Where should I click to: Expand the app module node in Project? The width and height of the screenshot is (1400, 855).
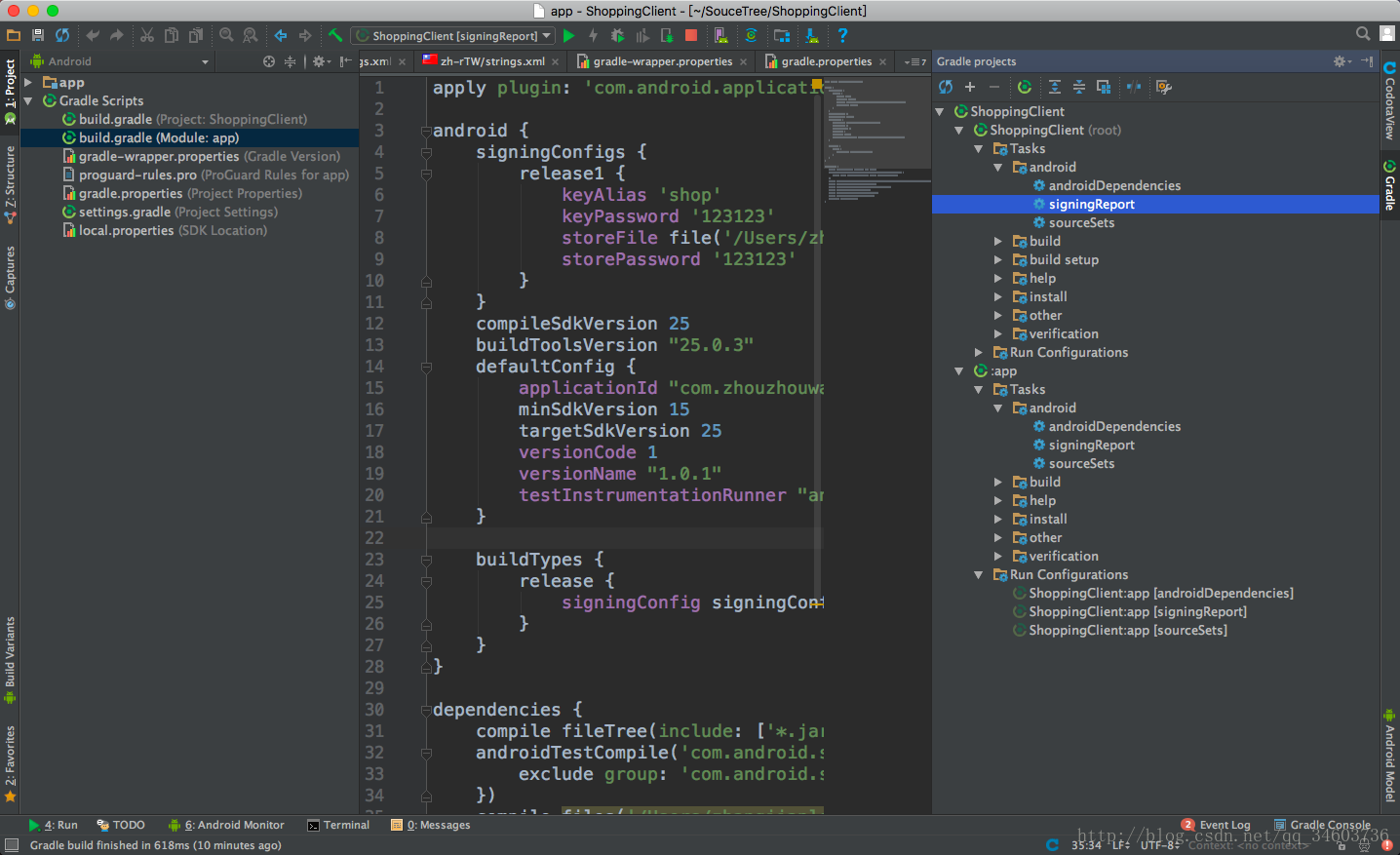(28, 83)
